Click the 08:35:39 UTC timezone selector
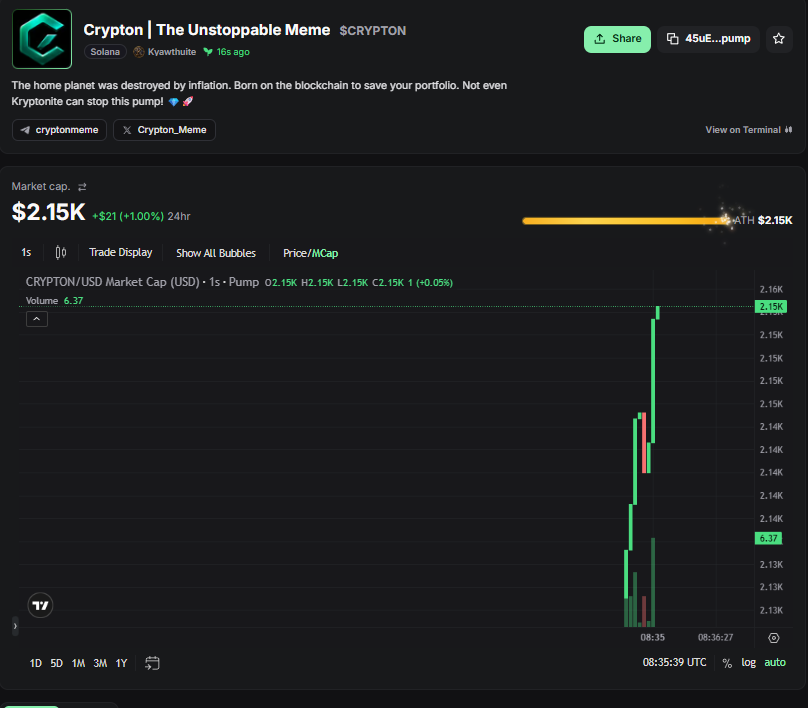Viewport: 808px width, 708px height. click(674, 663)
